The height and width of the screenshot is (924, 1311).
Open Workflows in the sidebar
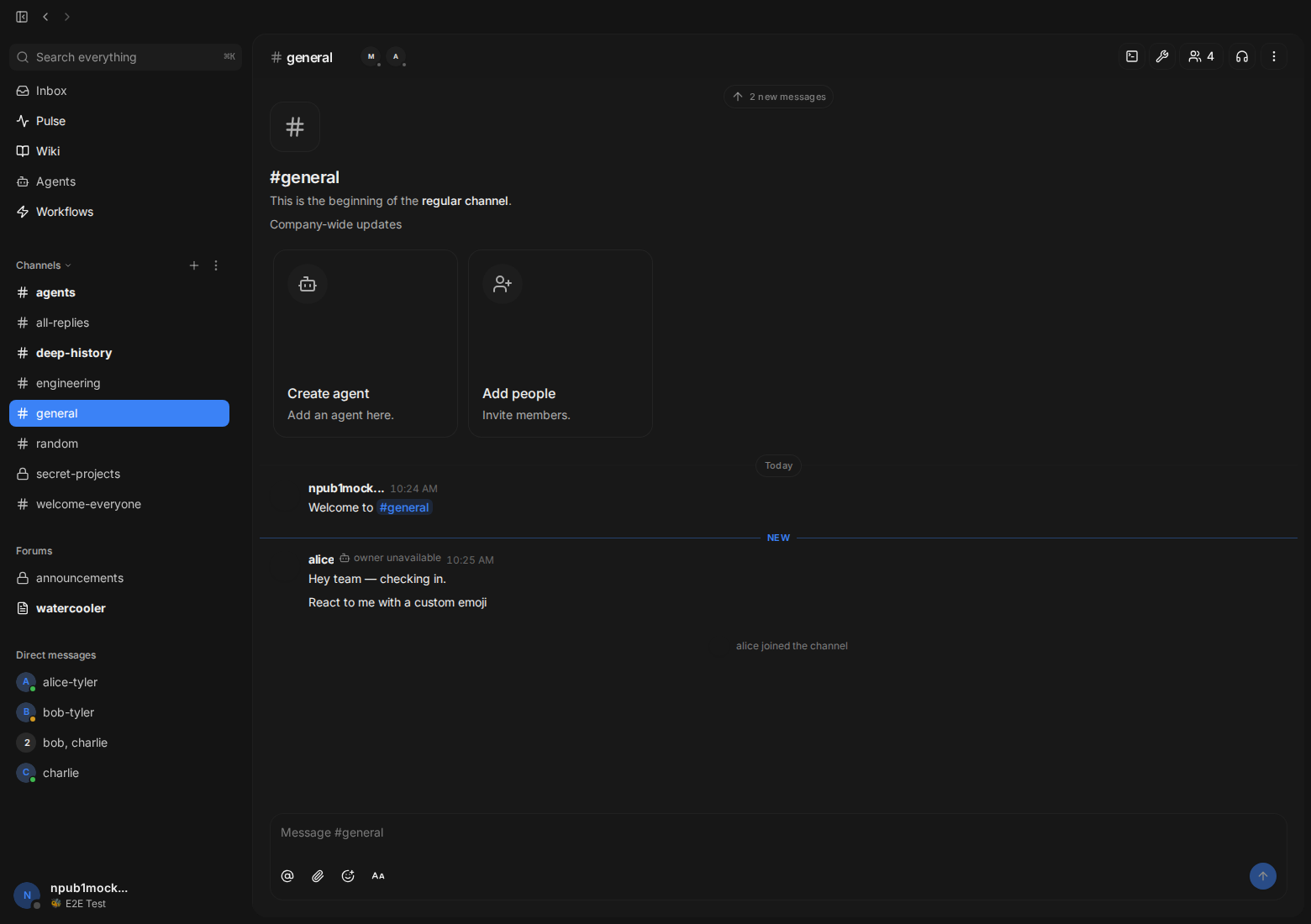[x=119, y=212]
